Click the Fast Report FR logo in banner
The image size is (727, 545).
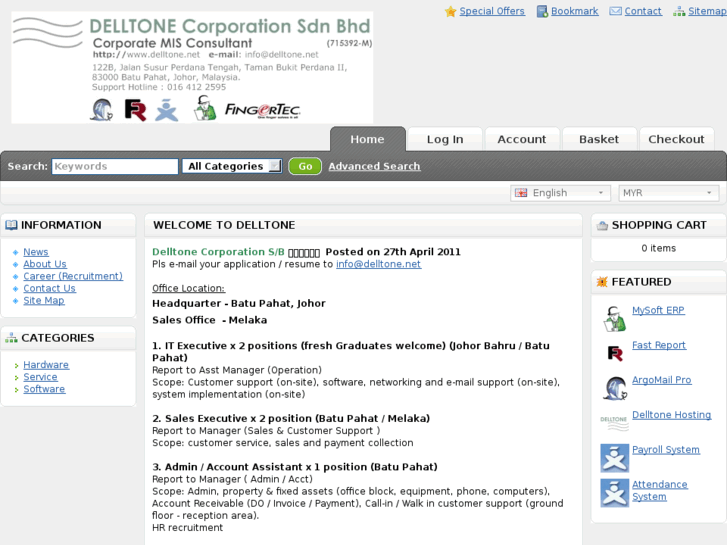tap(135, 110)
